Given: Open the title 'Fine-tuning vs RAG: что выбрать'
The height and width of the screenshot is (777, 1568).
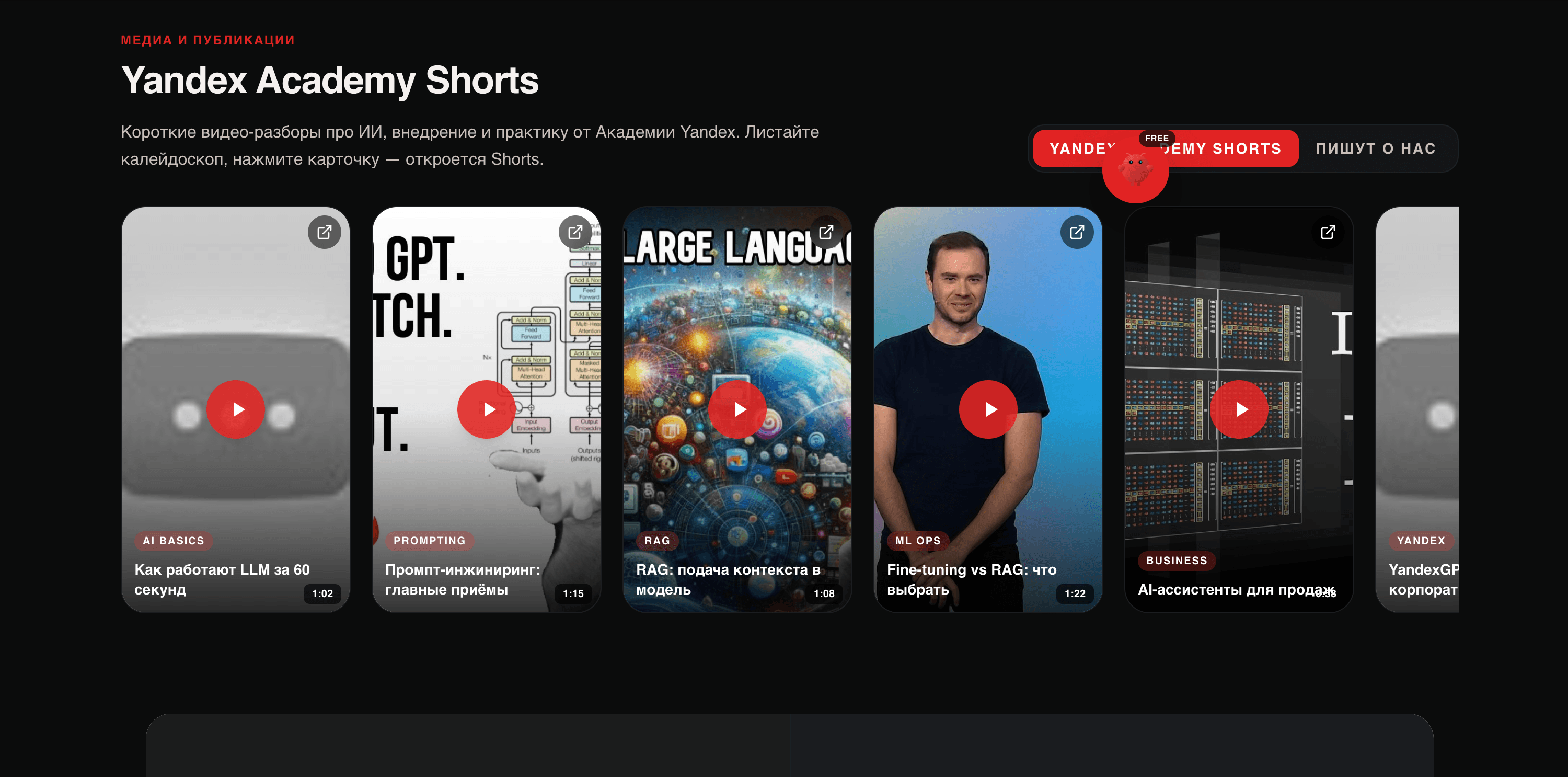Looking at the screenshot, I should click(972, 579).
